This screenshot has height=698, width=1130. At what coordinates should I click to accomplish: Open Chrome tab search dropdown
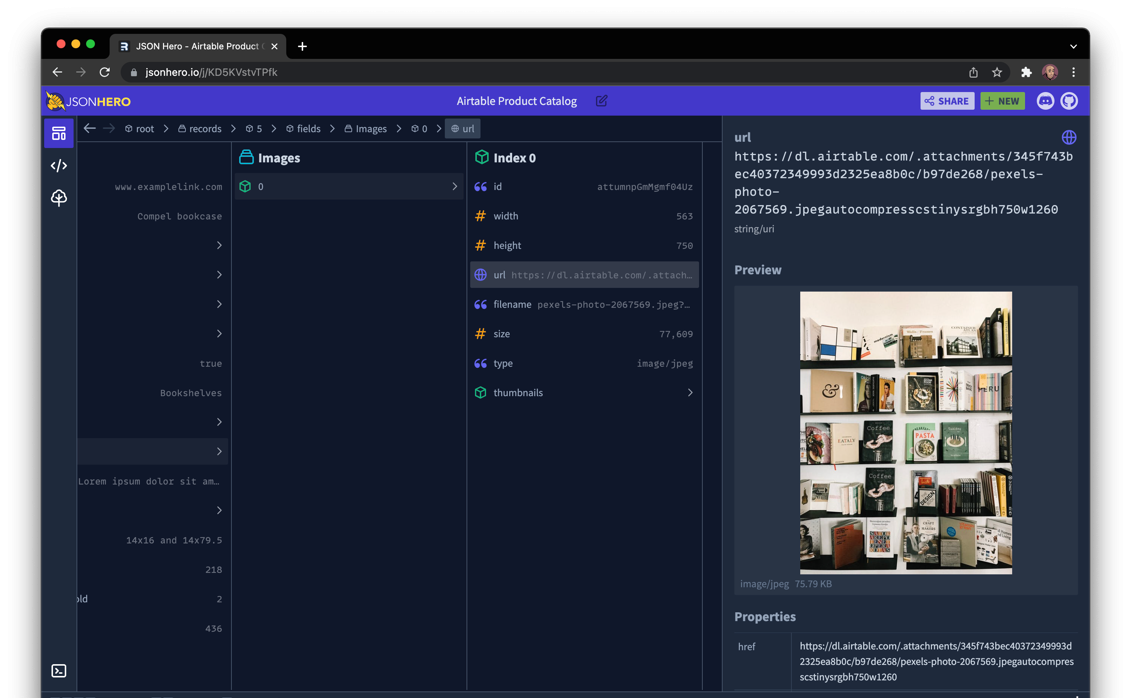click(1073, 46)
